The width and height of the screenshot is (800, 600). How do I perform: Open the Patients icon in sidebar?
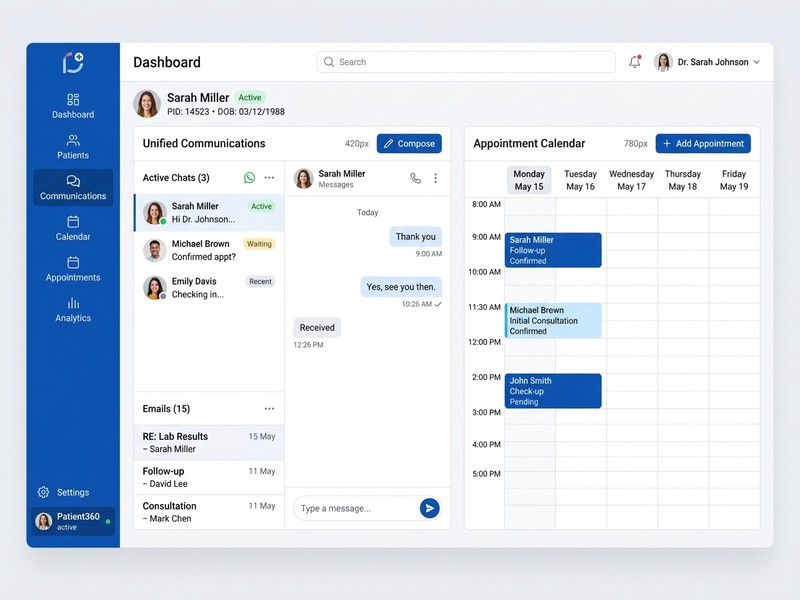73,141
